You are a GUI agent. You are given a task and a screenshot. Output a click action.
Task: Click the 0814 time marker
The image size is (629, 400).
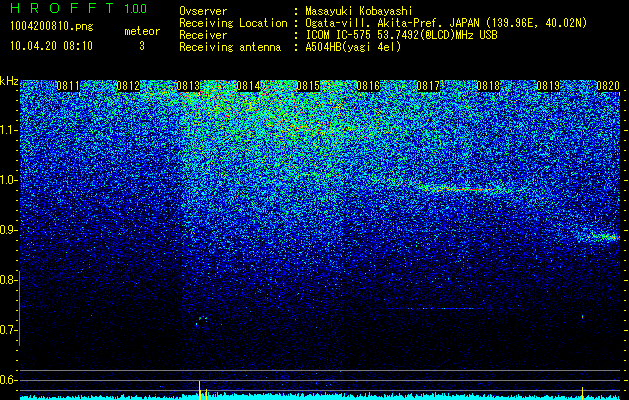point(248,86)
